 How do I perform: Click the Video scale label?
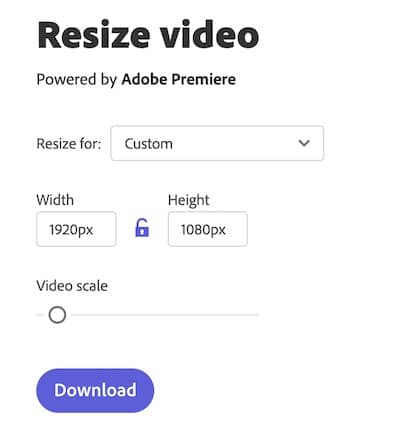click(72, 286)
